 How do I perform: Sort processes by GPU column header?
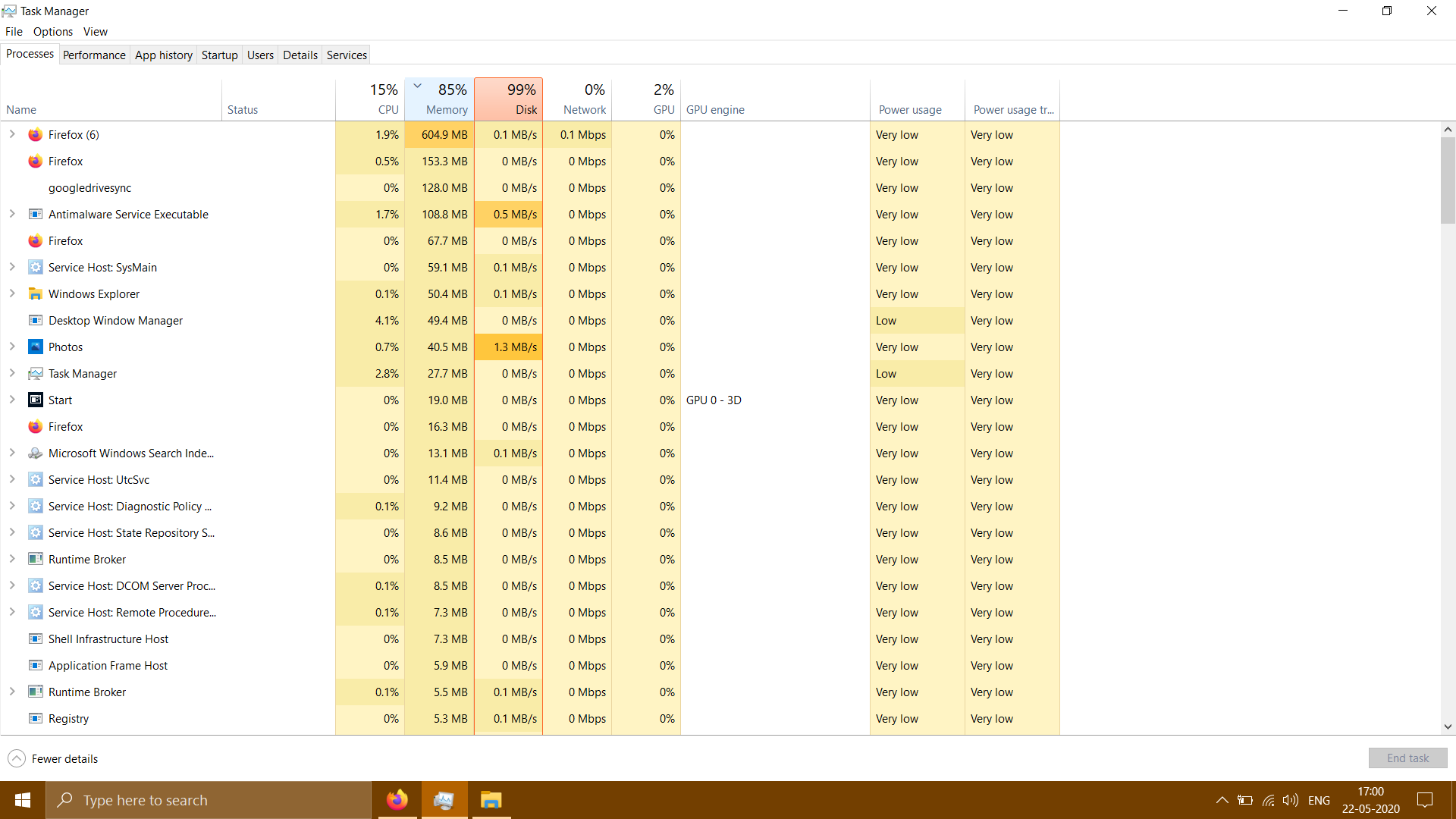[x=646, y=99]
